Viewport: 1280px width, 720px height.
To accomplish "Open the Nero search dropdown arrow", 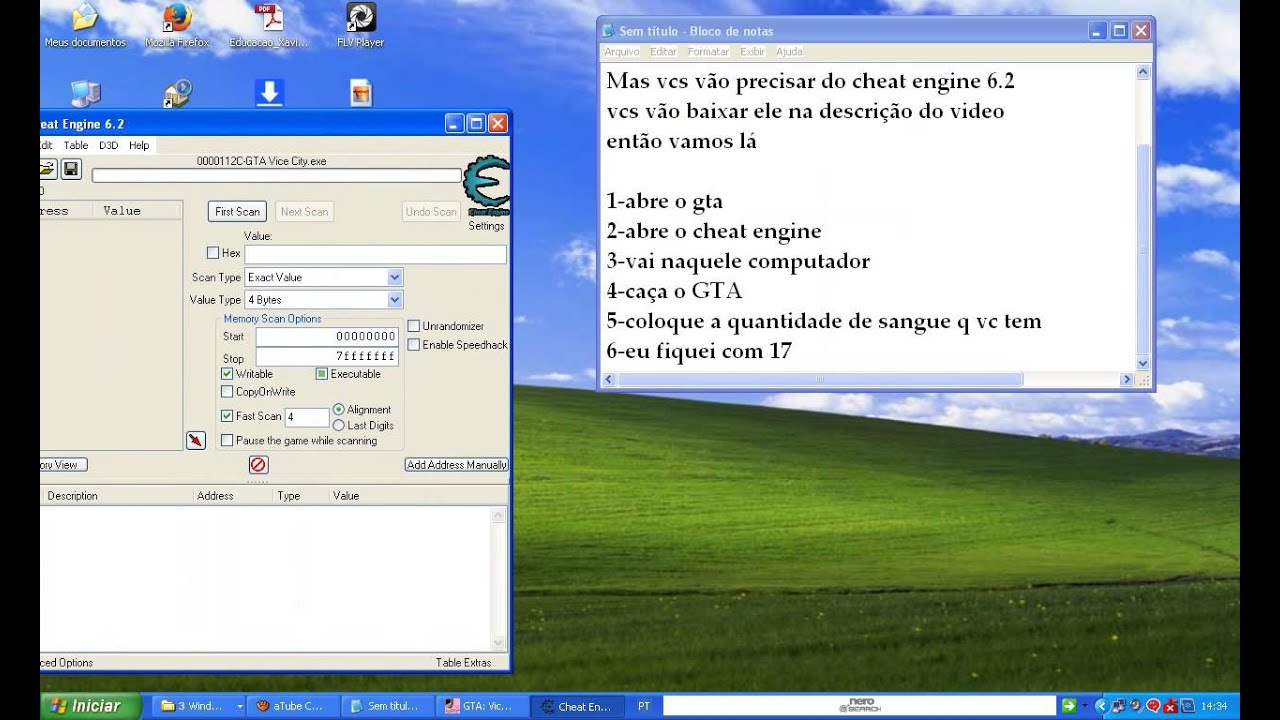I will [1087, 706].
